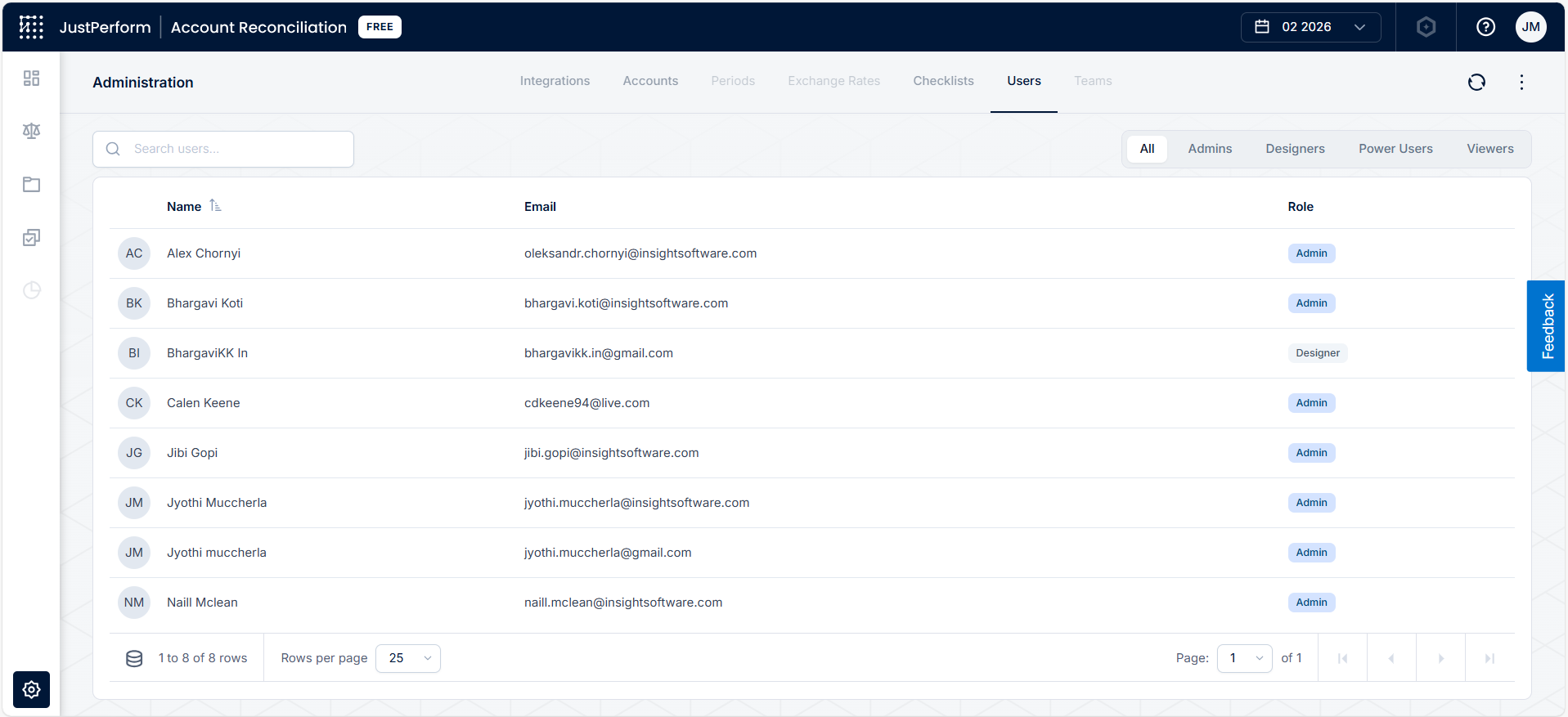This screenshot has height=717, width=1568.
Task: Open the three-dot more options menu
Action: coord(1521,82)
